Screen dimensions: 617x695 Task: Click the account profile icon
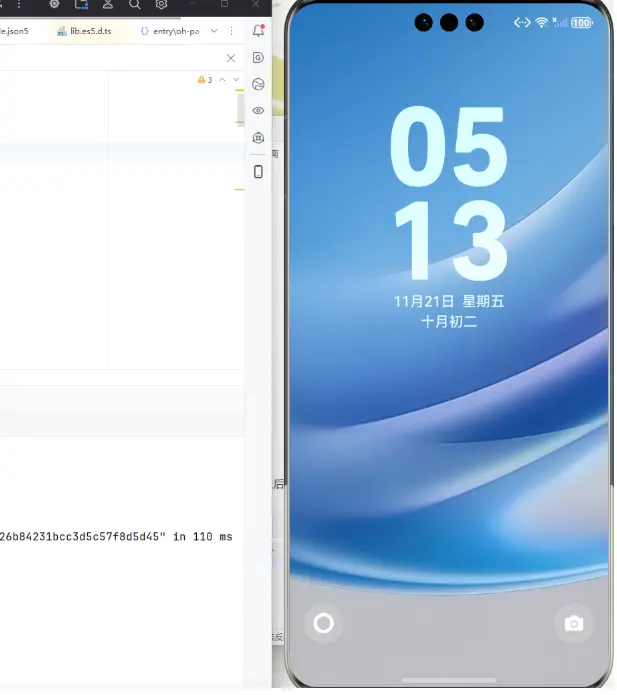[x=108, y=4]
